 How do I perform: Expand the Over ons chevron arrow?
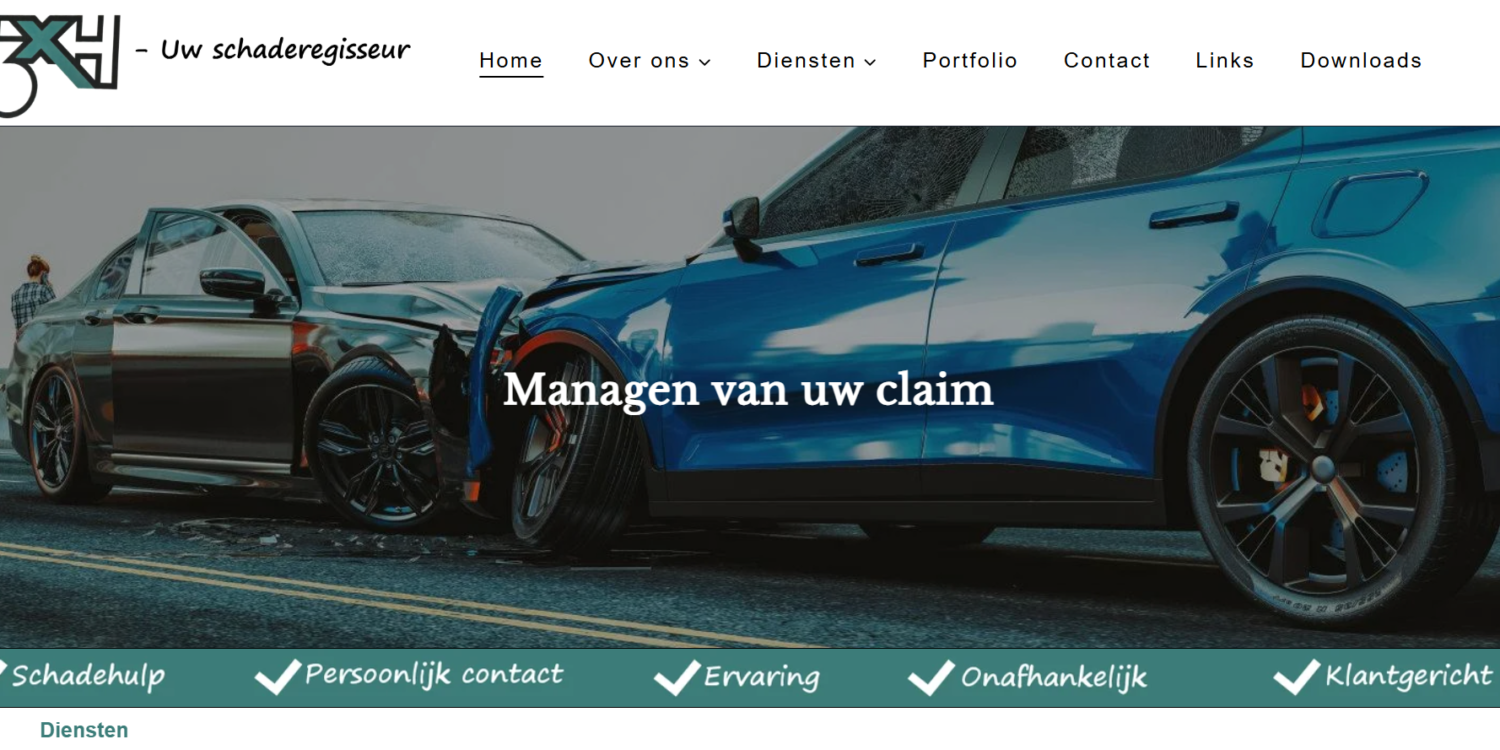[705, 62]
